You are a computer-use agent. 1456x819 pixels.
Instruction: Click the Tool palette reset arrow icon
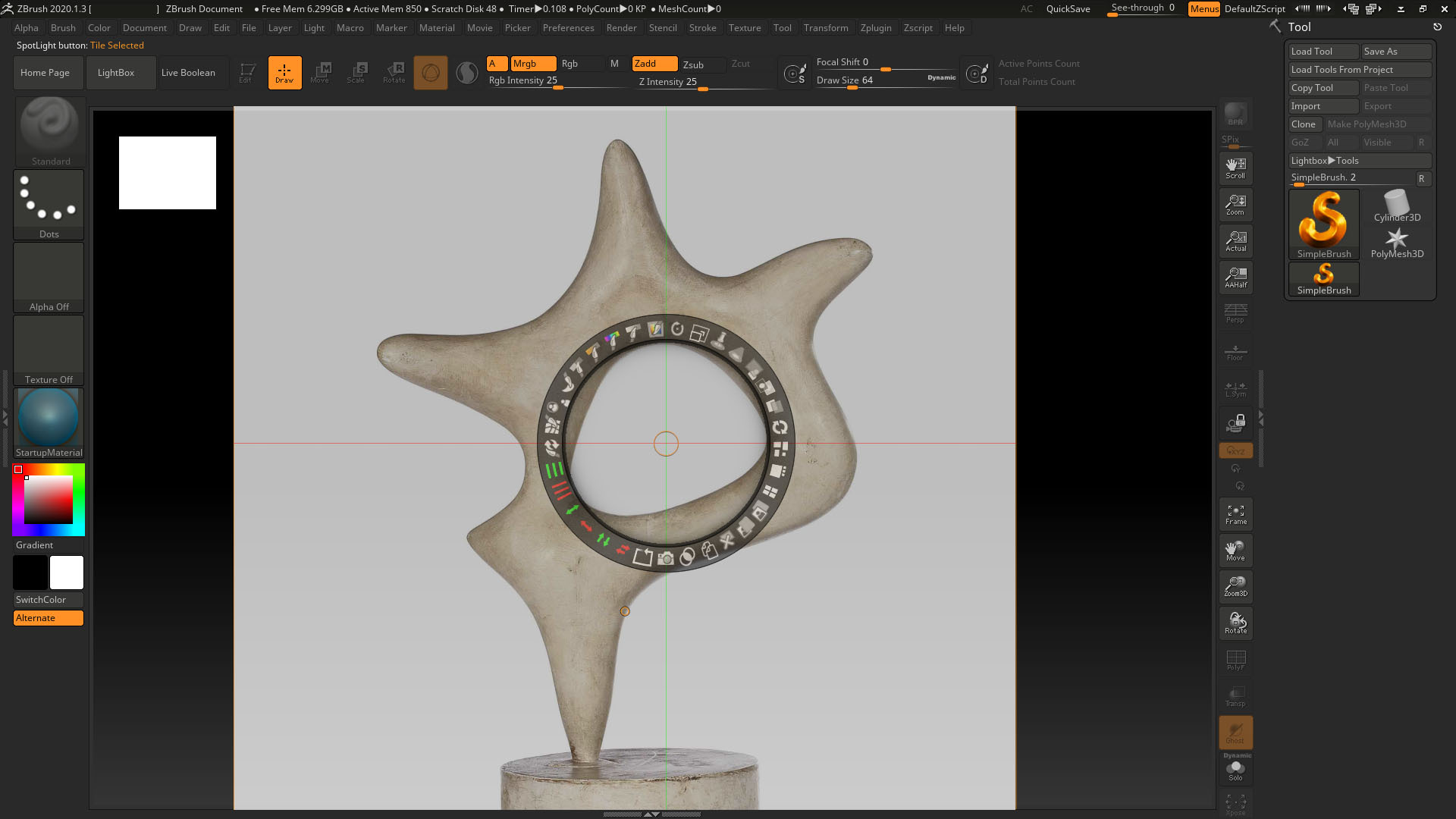pos(1437,27)
